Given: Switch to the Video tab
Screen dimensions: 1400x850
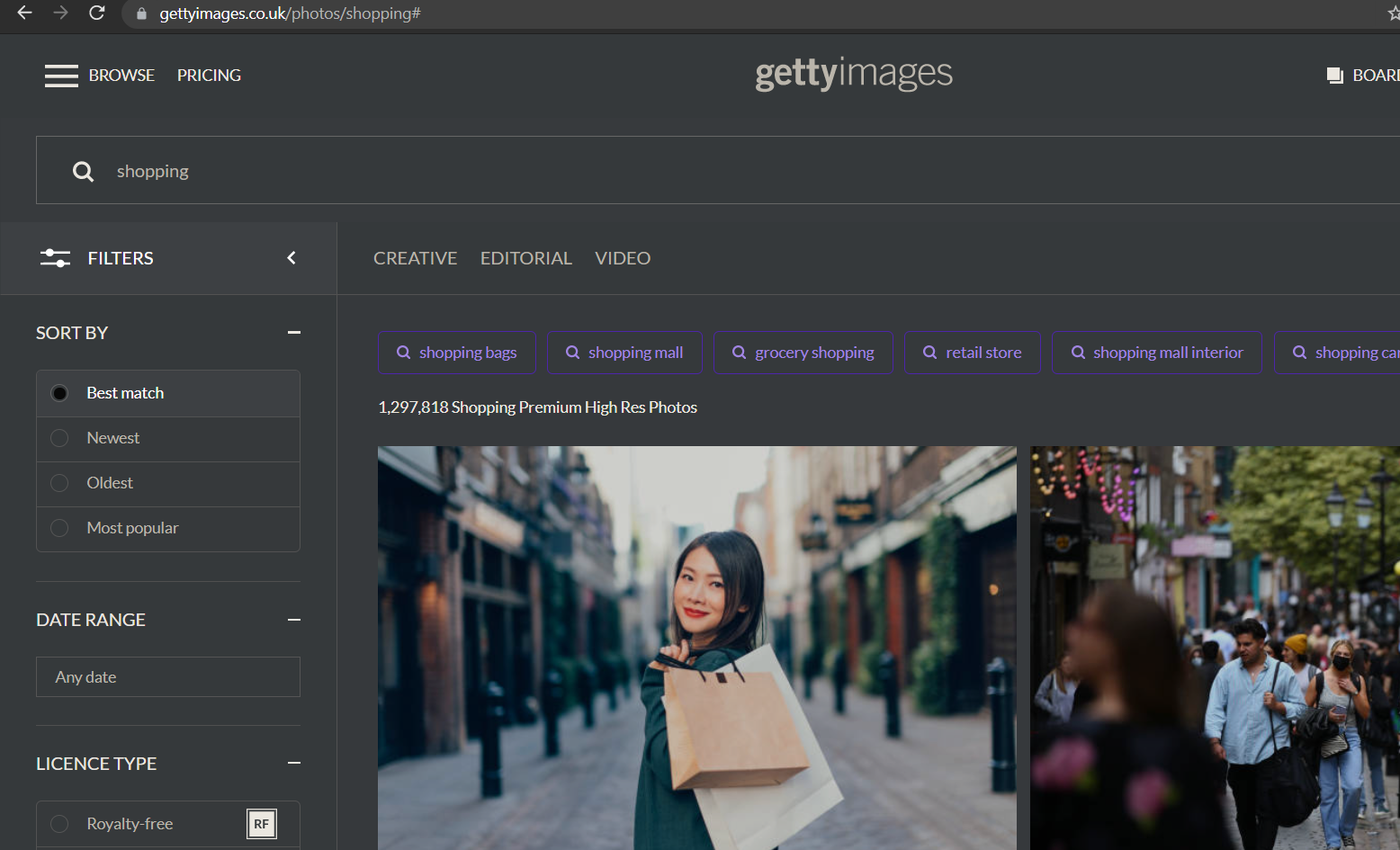Looking at the screenshot, I should click(623, 258).
